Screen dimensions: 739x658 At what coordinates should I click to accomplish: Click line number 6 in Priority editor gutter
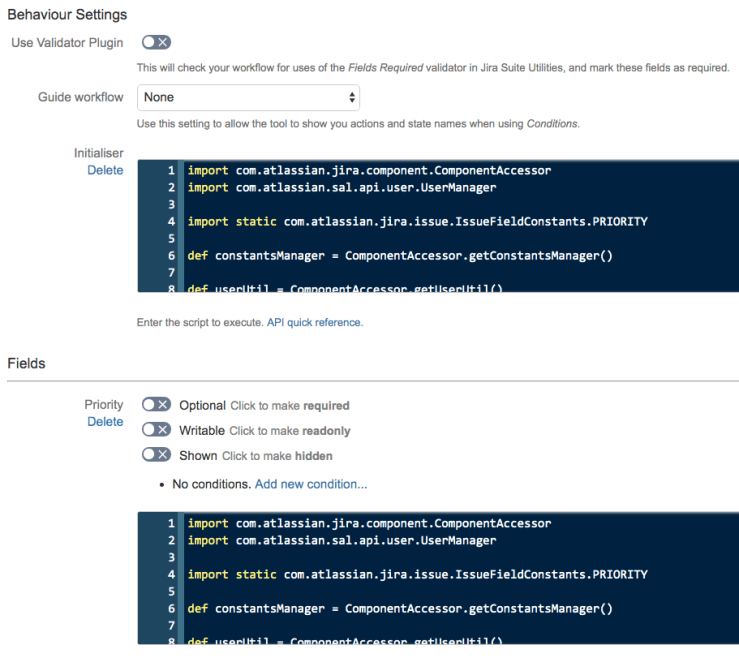(171, 608)
